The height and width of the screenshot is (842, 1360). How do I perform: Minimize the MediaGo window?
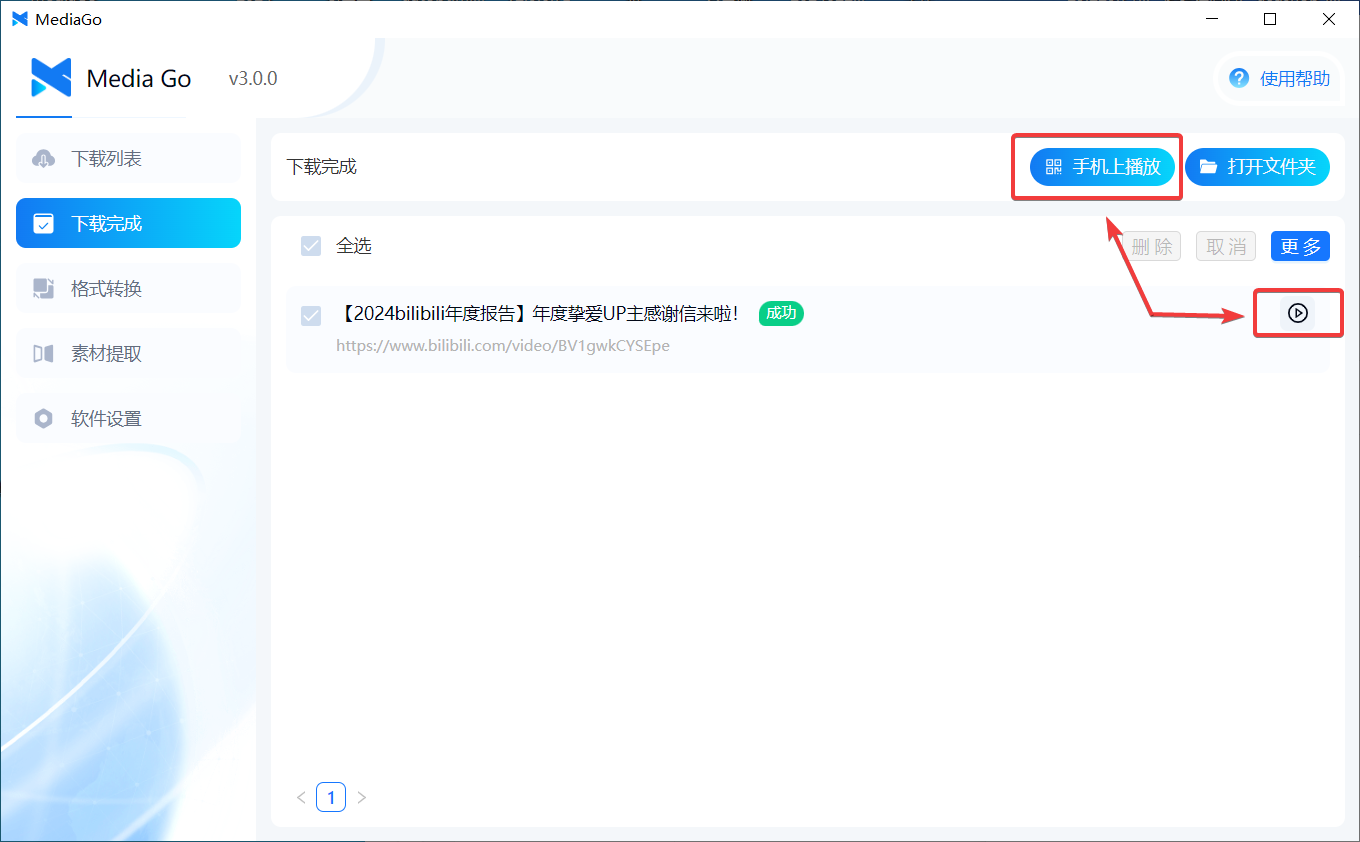click(1211, 19)
